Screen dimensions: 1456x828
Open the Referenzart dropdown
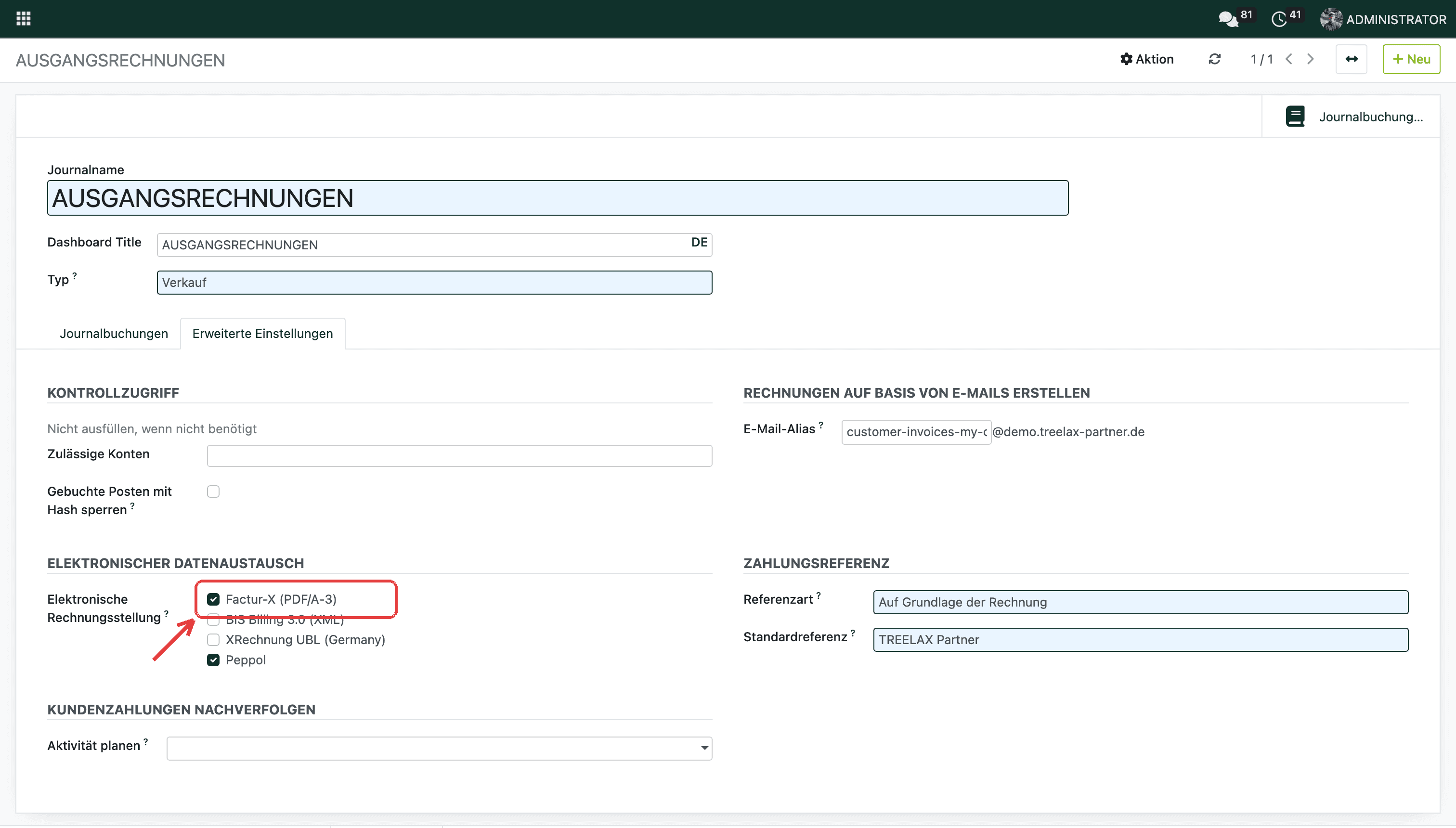pos(1141,602)
